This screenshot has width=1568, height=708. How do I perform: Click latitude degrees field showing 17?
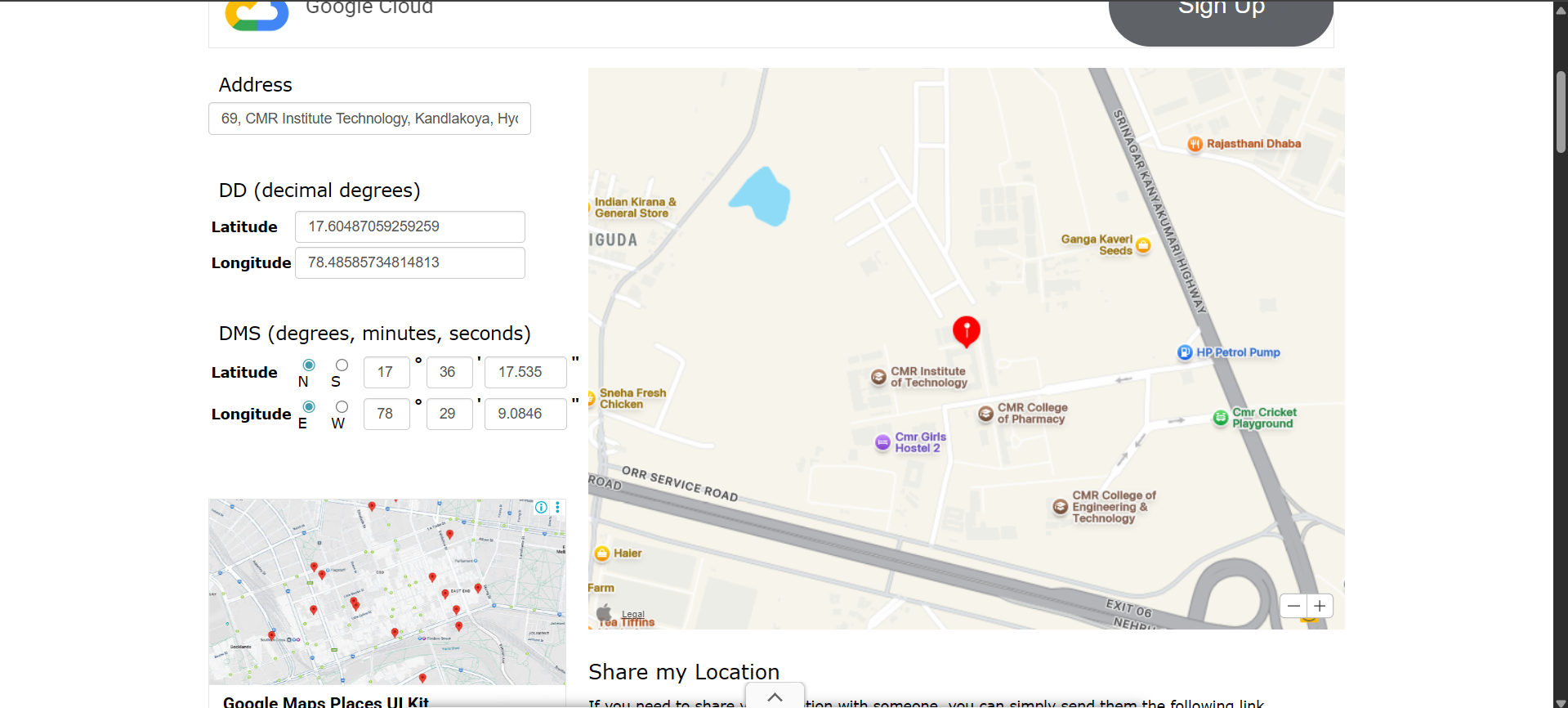386,372
